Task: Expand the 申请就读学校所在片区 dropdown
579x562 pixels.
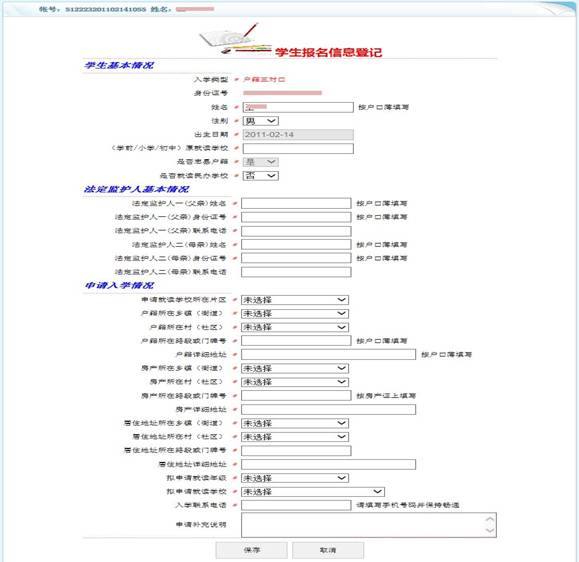Action: click(x=295, y=300)
